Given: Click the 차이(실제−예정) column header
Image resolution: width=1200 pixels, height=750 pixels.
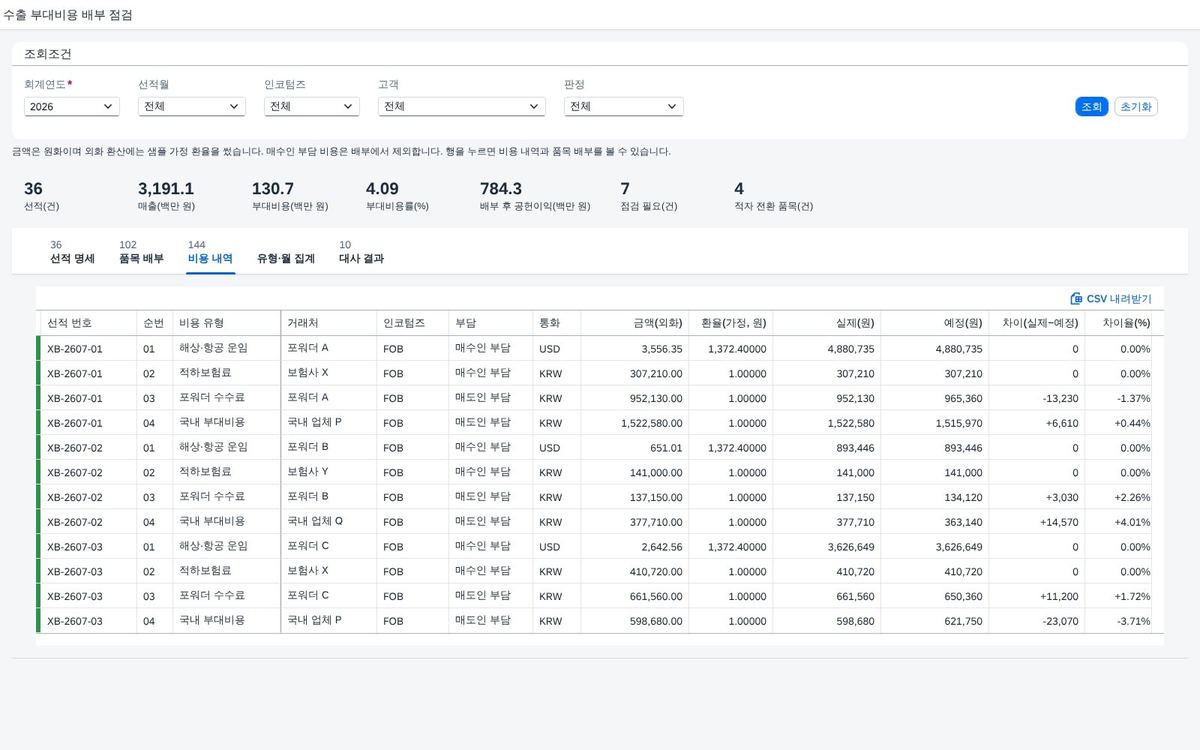Looking at the screenshot, I should [x=1038, y=323].
